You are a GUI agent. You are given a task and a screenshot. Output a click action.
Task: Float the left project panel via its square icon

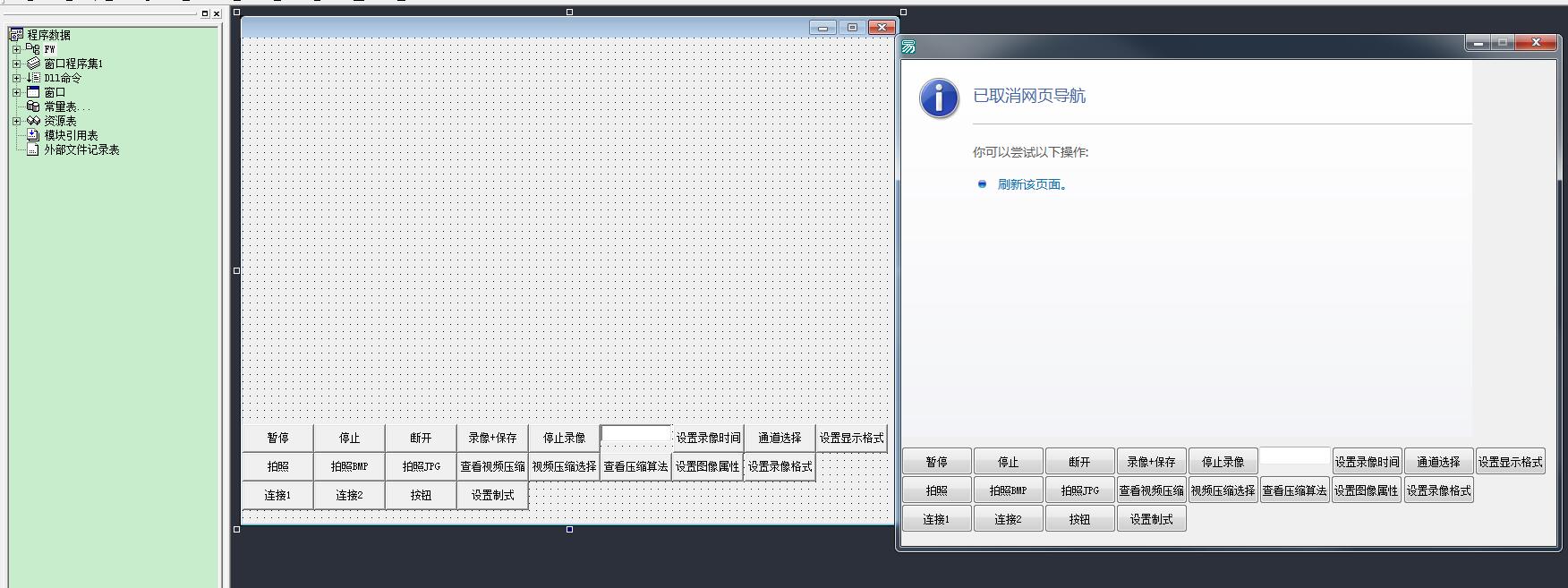pyautogui.click(x=205, y=13)
